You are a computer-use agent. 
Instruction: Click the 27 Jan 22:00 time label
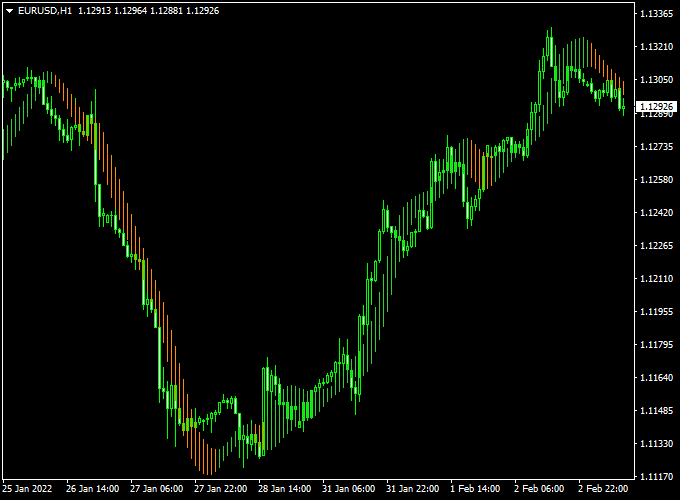point(220,489)
